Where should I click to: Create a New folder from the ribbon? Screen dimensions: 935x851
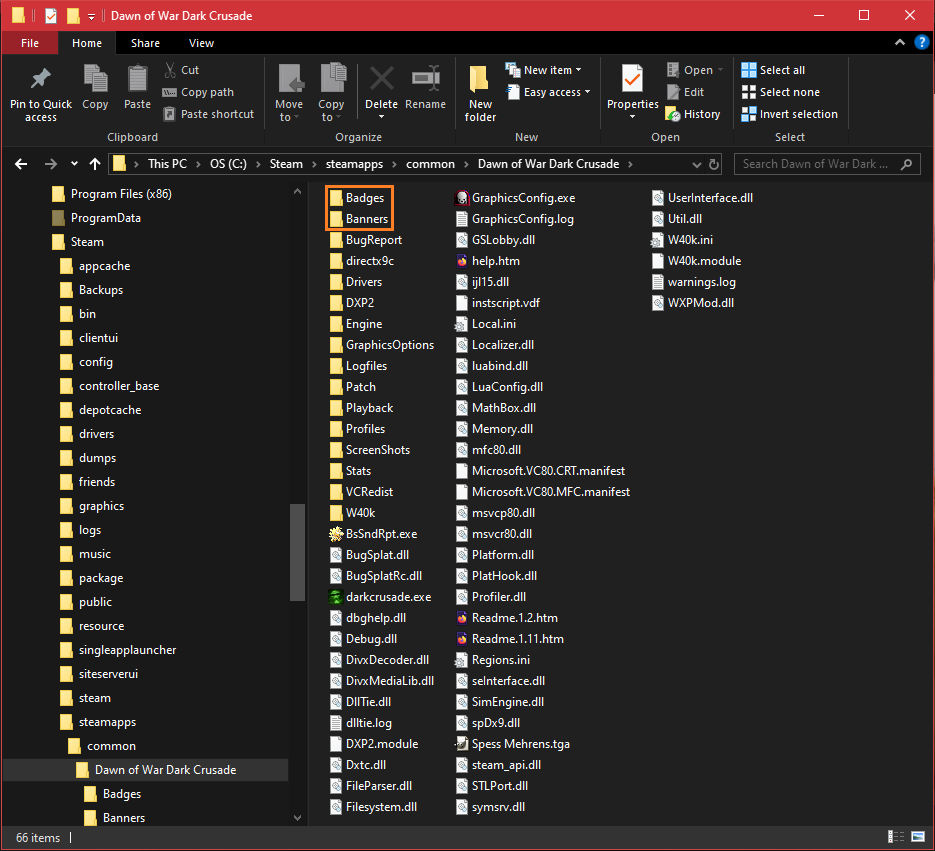(480, 93)
